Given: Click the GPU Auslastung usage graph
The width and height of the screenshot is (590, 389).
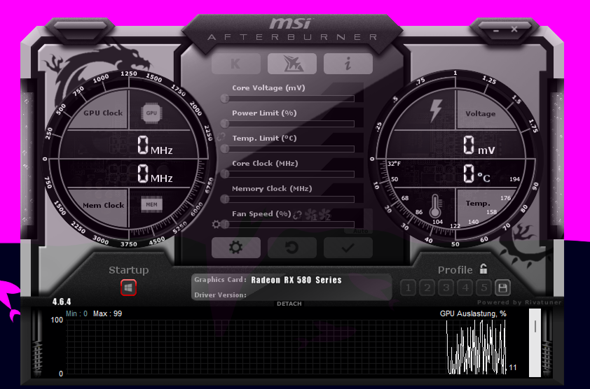Looking at the screenshot, I should tap(286, 346).
